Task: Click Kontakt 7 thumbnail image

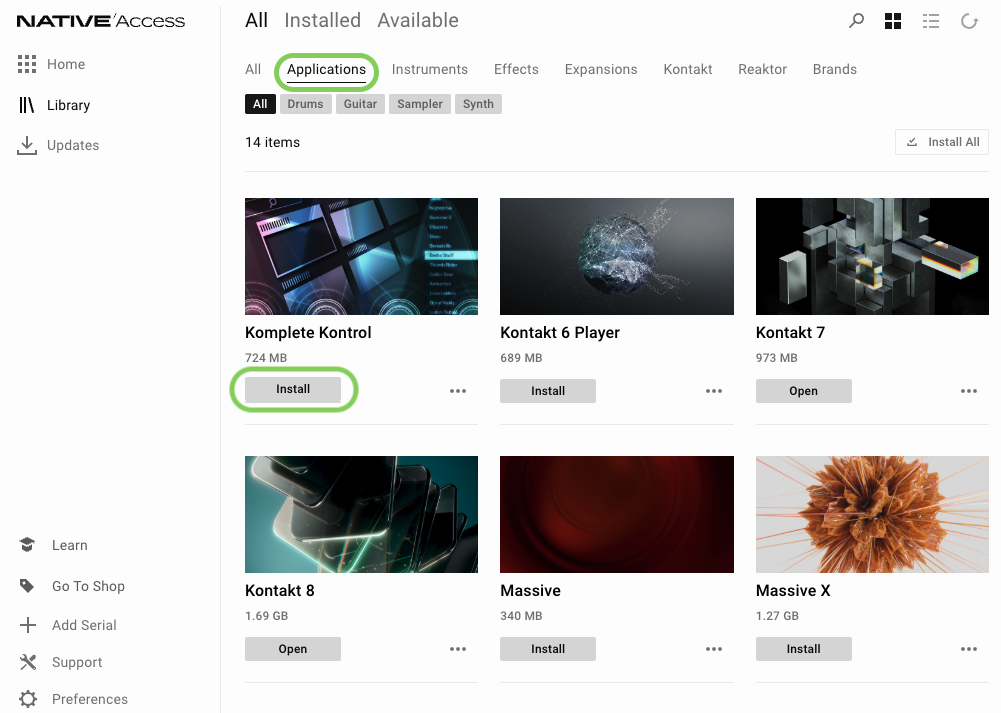Action: (872, 256)
